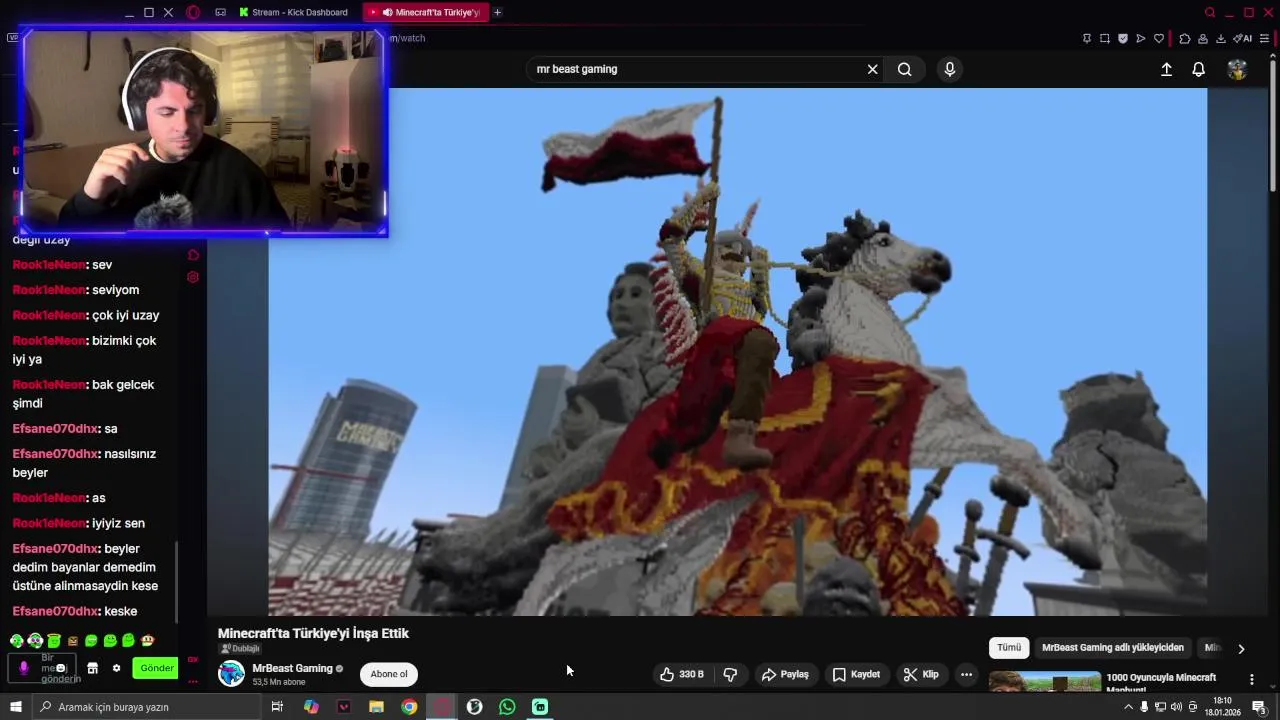Viewport: 1280px width, 720px height.
Task: Open the Windows notification center icon
Action: (1259, 707)
